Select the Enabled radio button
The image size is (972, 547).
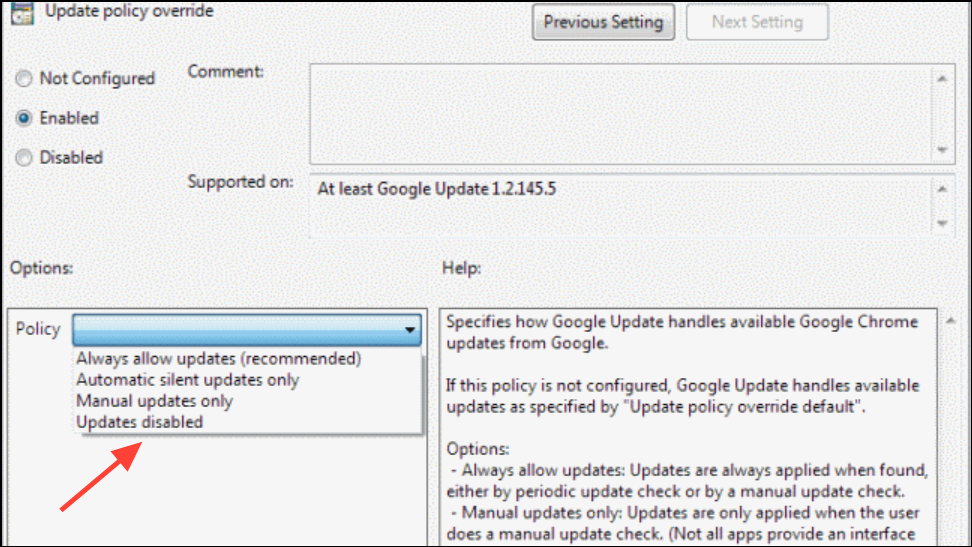(x=24, y=118)
